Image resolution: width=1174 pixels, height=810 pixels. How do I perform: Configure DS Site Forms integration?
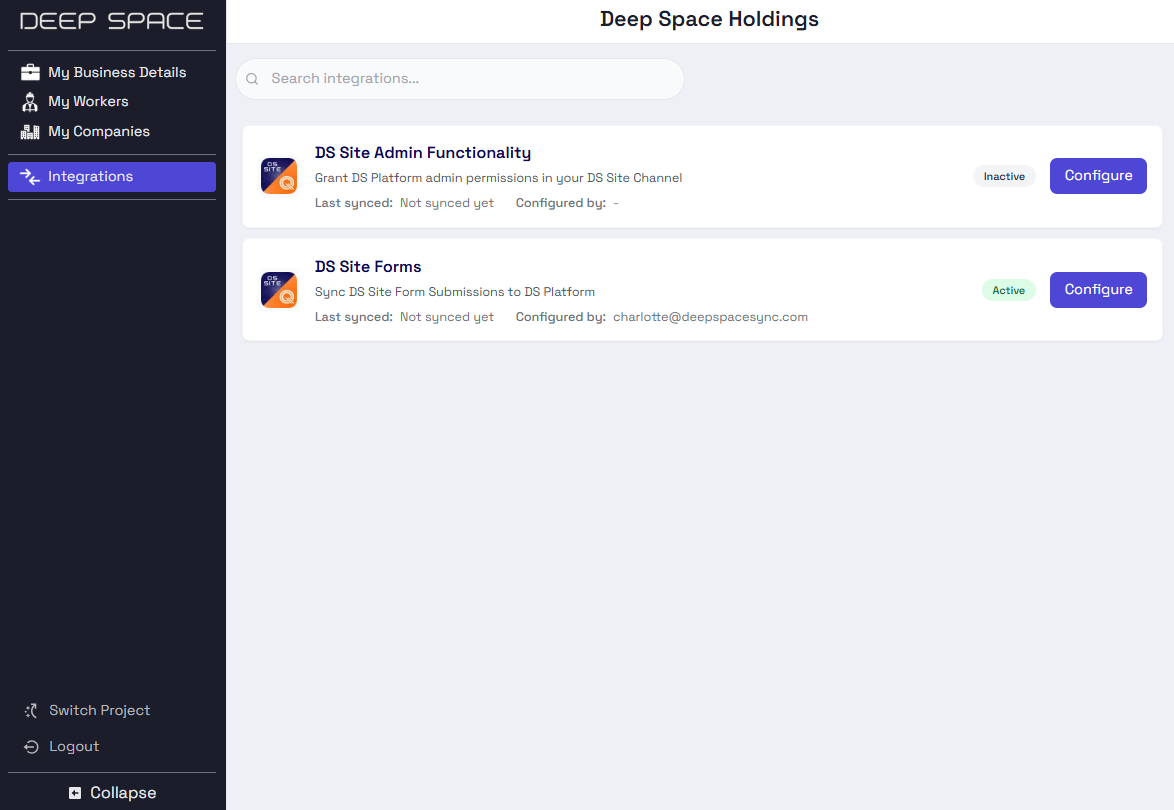(x=1098, y=290)
